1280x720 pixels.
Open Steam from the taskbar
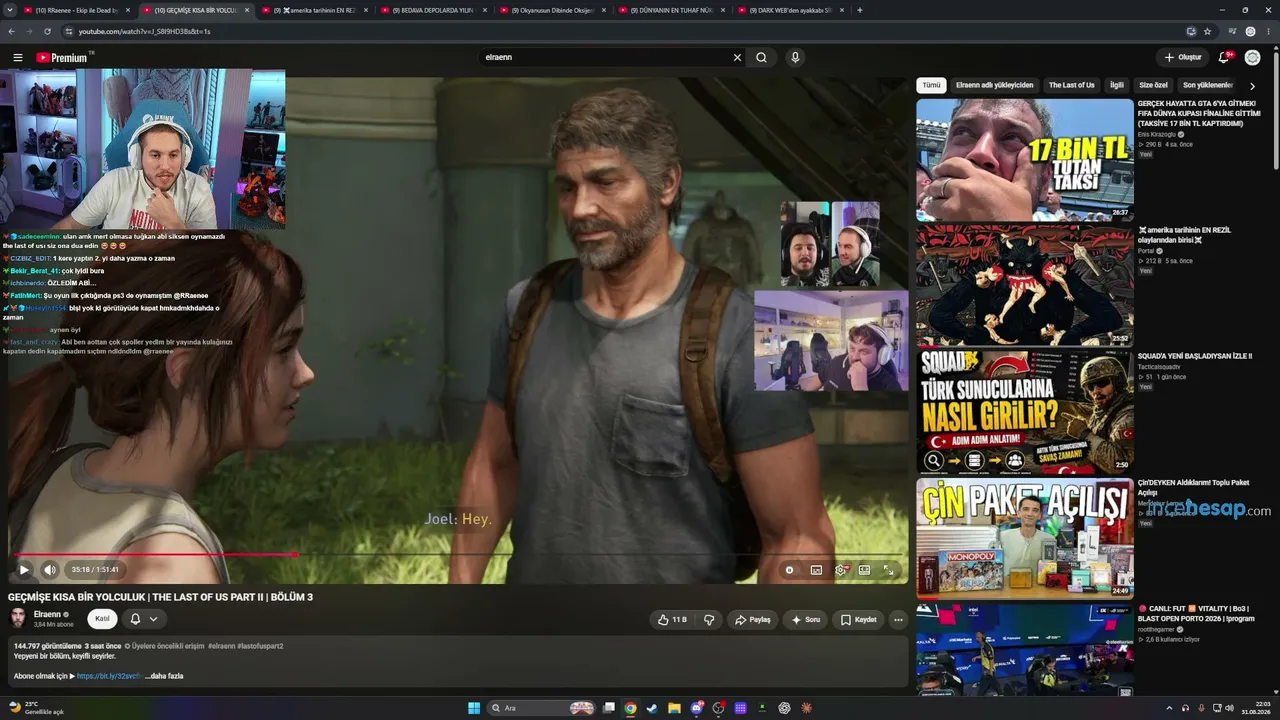click(x=652, y=708)
